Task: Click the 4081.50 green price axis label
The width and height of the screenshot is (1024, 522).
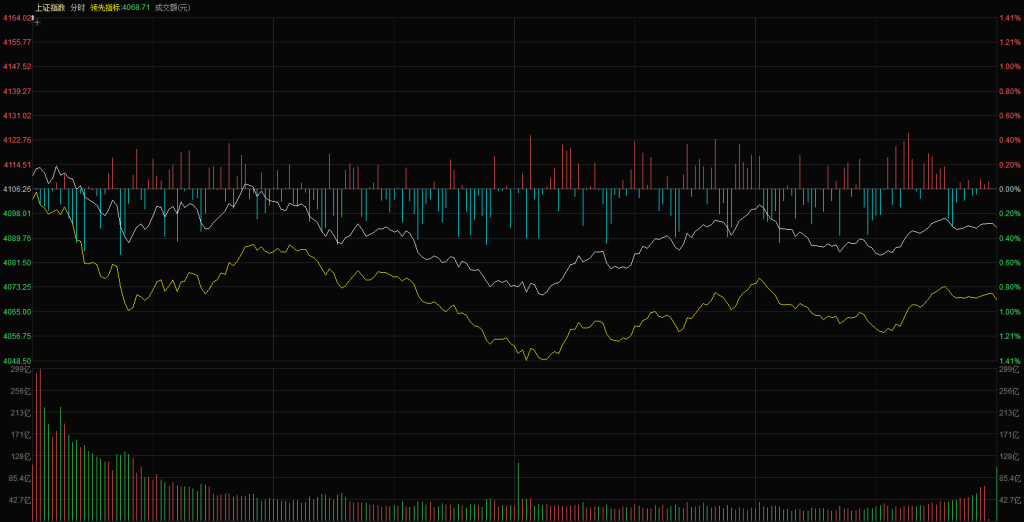Action: (17, 263)
